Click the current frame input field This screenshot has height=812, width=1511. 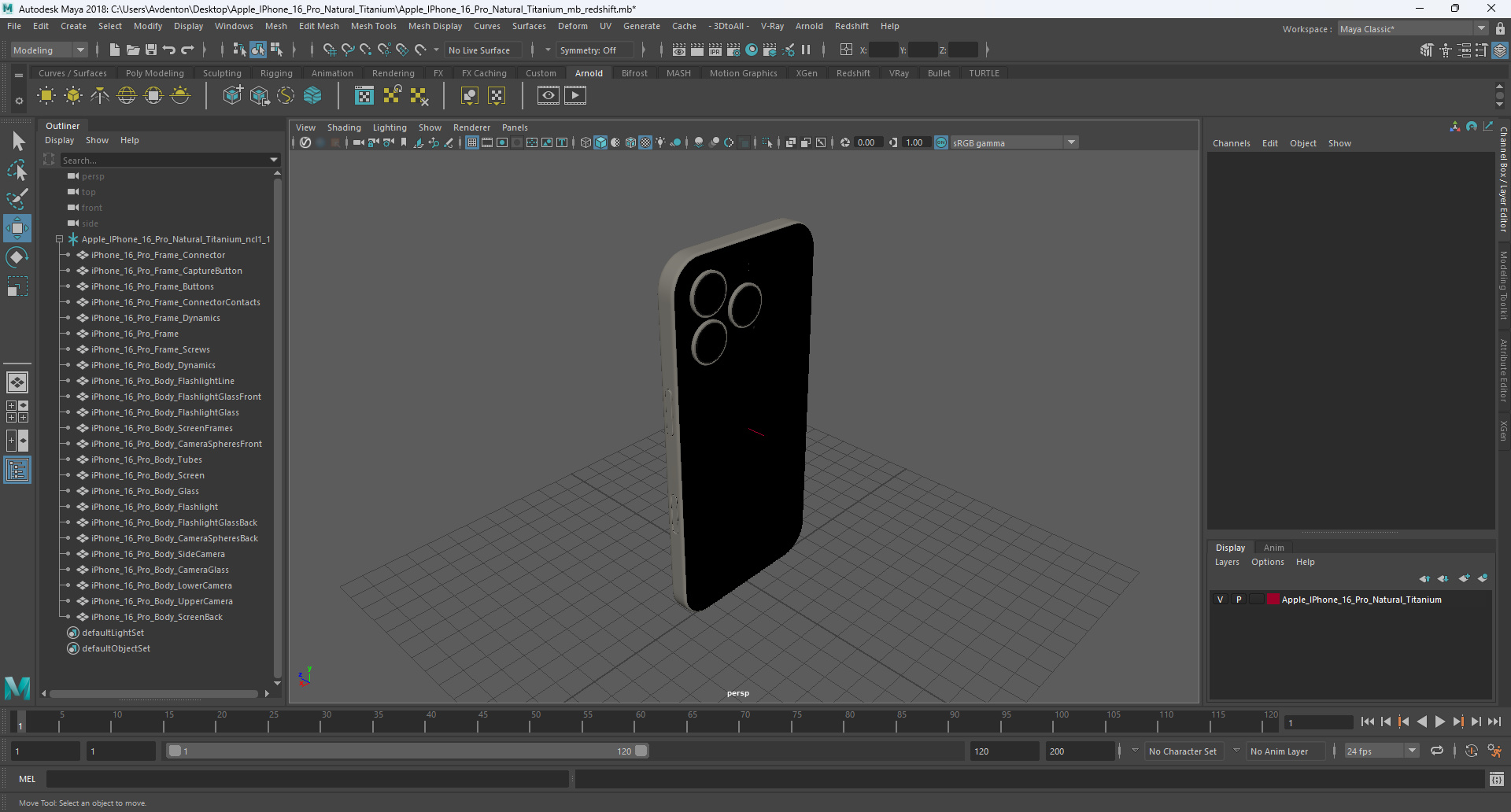click(x=1318, y=722)
